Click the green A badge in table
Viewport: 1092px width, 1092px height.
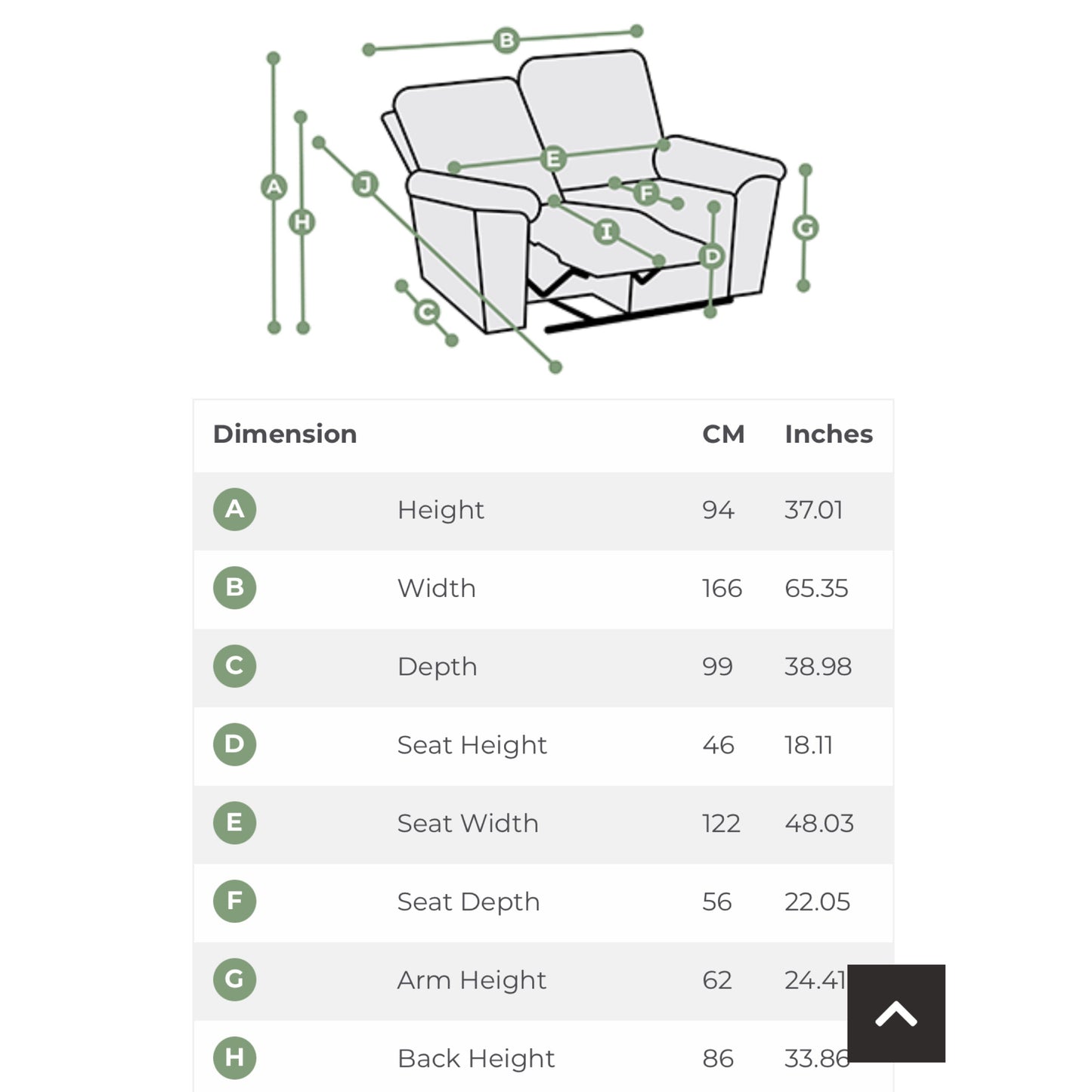[234, 509]
